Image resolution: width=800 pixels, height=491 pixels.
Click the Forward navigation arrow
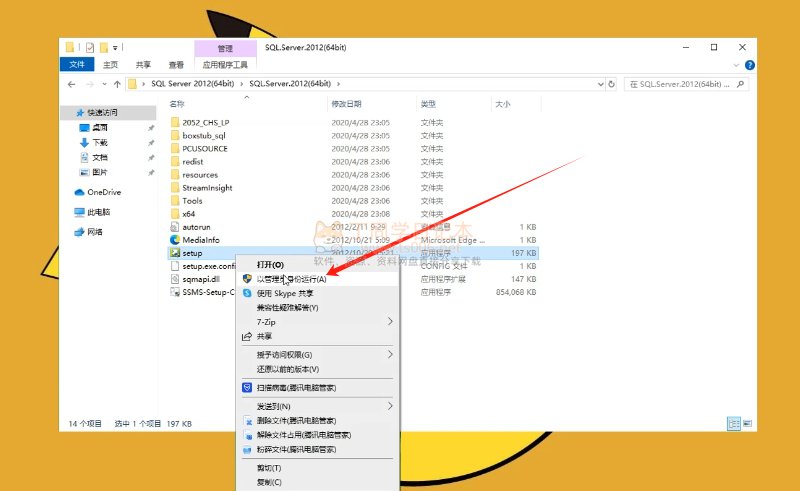(x=90, y=84)
